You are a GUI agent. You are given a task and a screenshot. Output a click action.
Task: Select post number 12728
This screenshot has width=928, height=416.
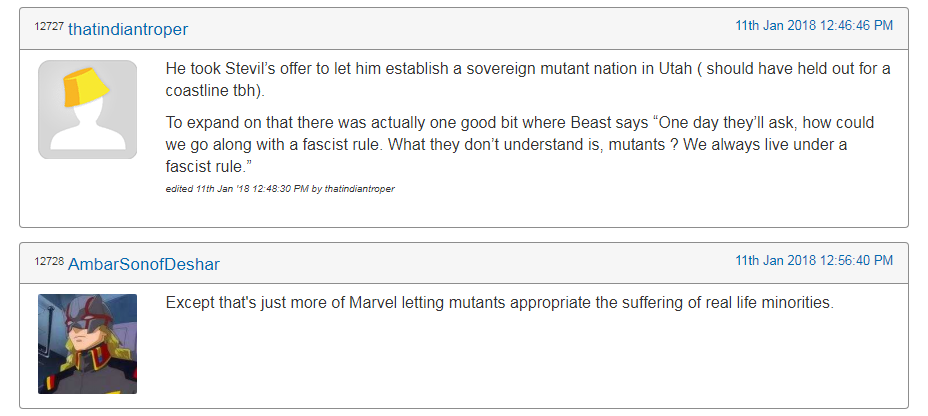click(49, 261)
